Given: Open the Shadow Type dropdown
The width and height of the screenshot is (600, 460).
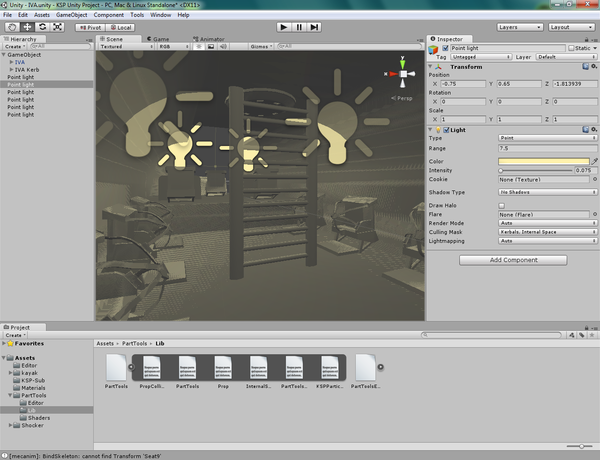Looking at the screenshot, I should click(x=547, y=191).
